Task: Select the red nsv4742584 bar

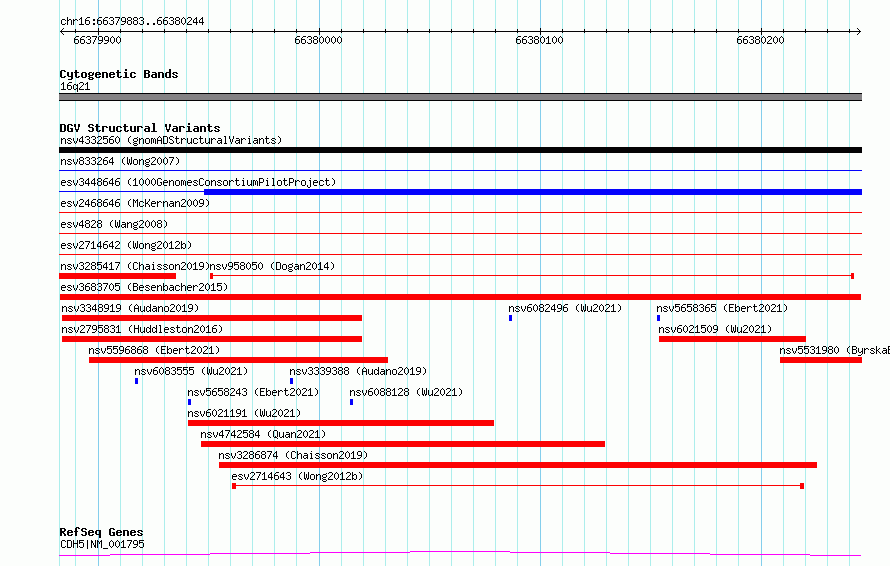Action: [x=403, y=444]
